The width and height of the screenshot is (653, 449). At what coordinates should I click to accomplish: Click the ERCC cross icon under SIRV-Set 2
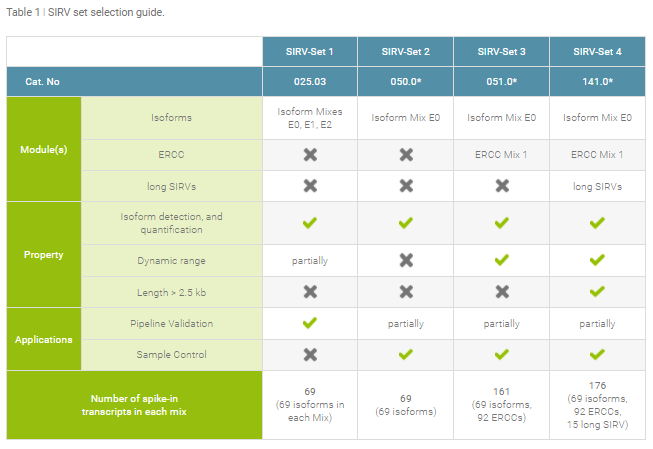coord(406,155)
